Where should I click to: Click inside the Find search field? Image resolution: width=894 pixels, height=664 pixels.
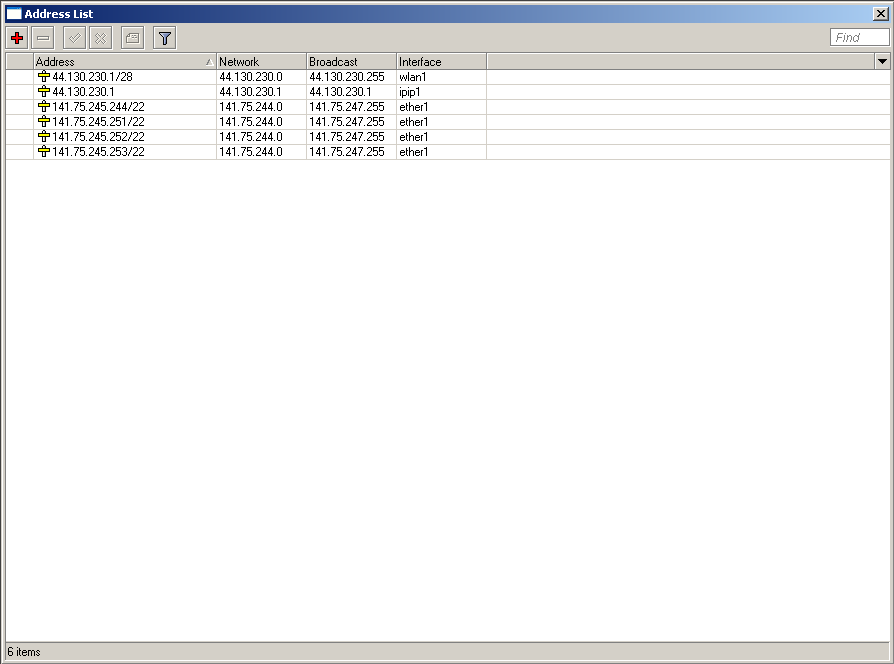click(x=859, y=38)
